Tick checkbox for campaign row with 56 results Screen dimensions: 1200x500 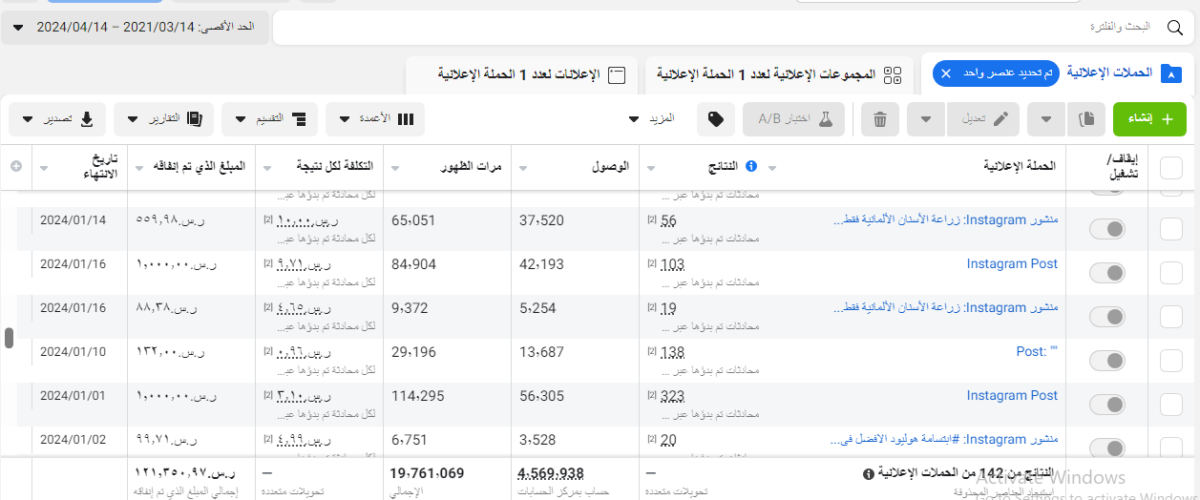pos(1171,229)
